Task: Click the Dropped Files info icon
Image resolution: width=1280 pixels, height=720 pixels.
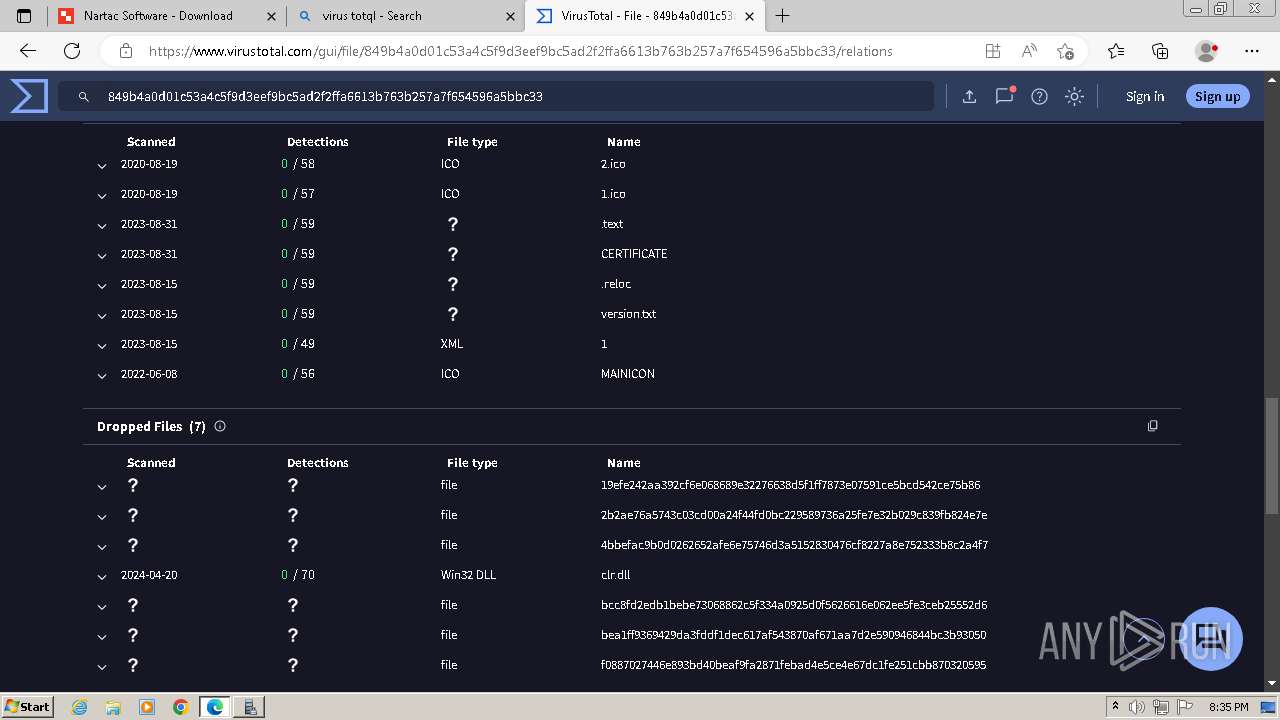Action: (220, 426)
